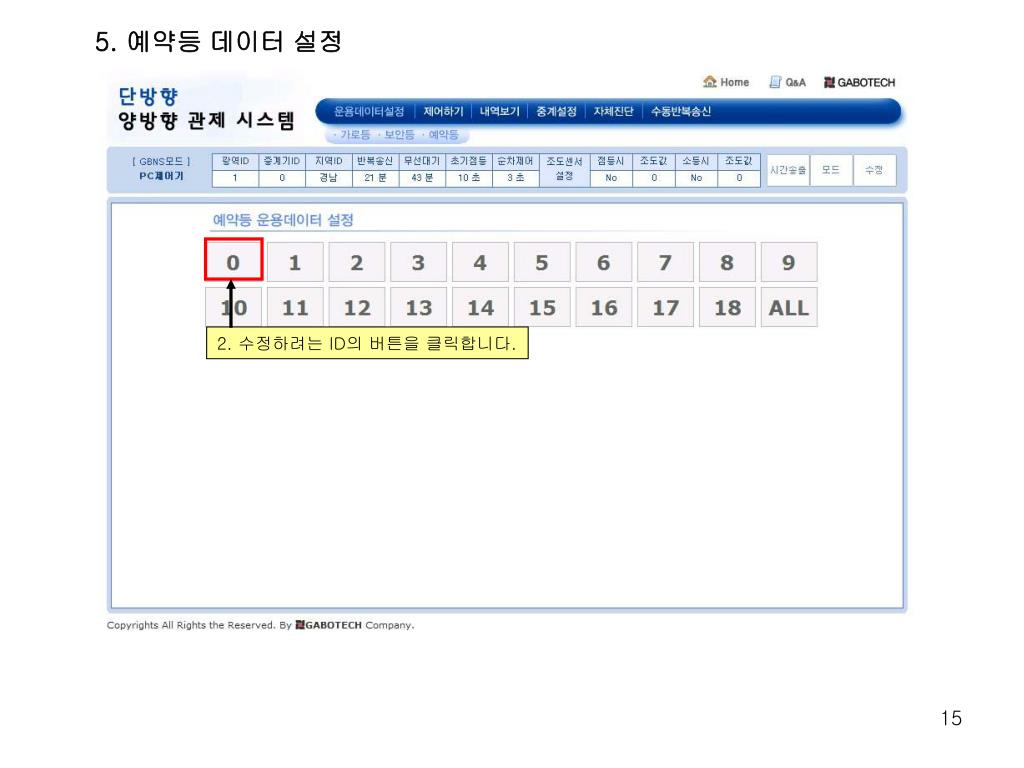Click the ID 11 button
1024x768 pixels.
click(x=295, y=307)
